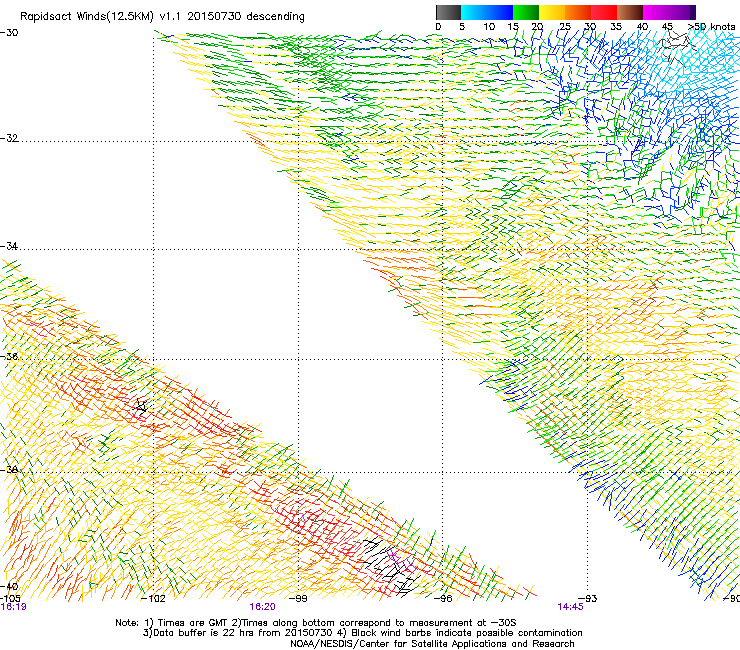This screenshot has width=740, height=650.
Task: Click the '-96' longitude label
Action: point(443,599)
